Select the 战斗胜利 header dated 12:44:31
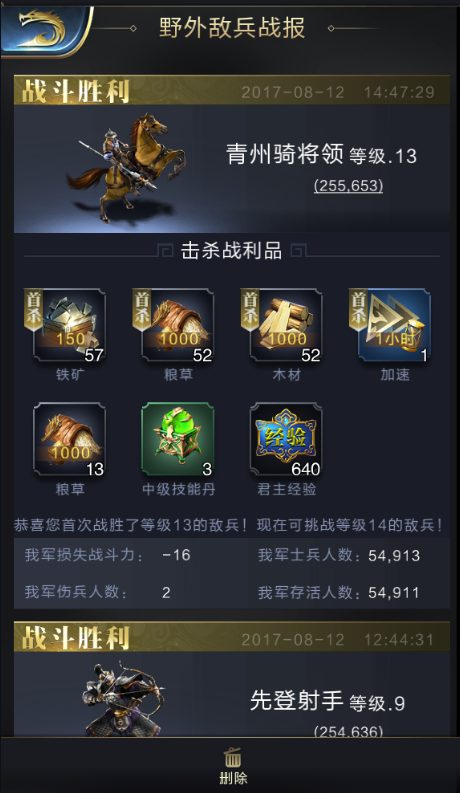This screenshot has height=793, width=460. 232,637
